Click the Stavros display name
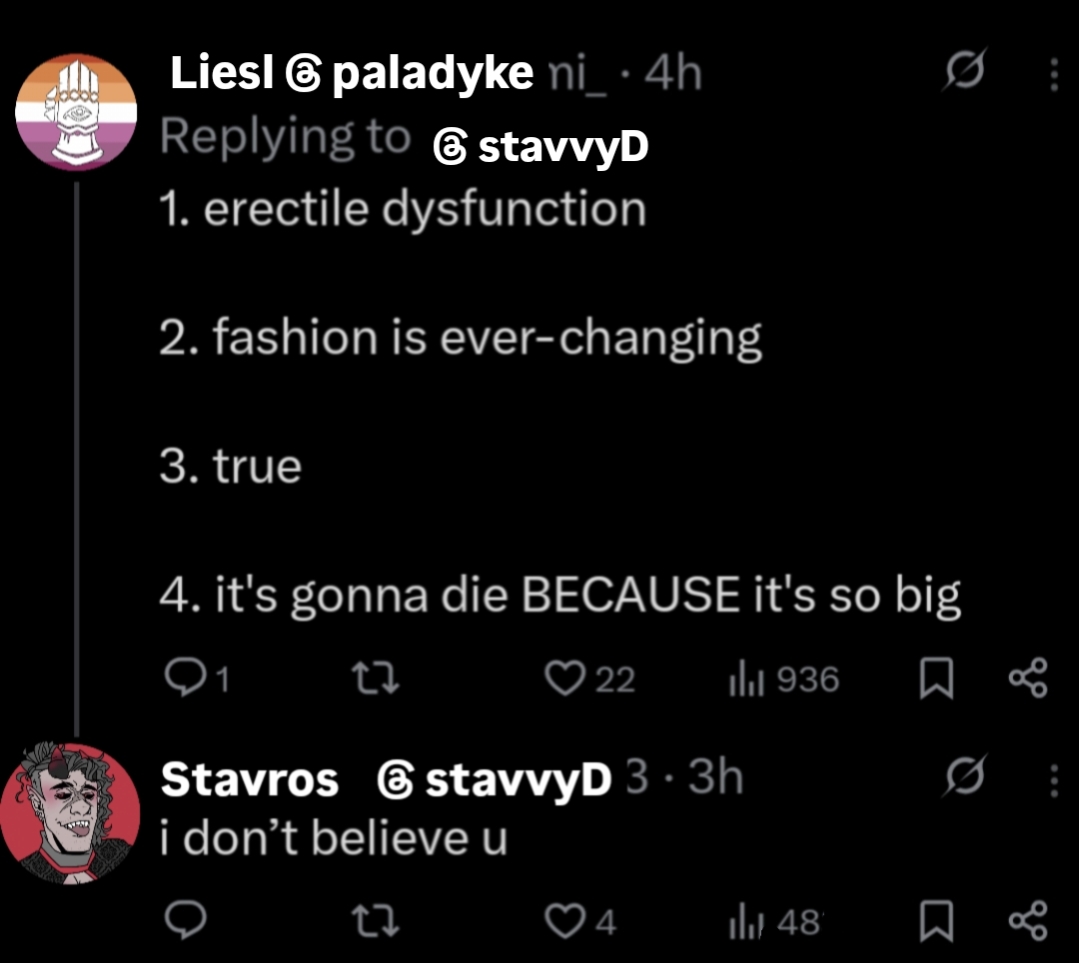 pyautogui.click(x=250, y=780)
